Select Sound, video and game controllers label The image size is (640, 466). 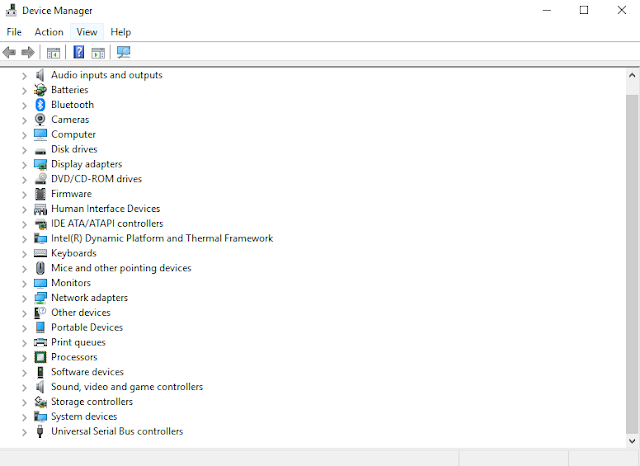point(127,387)
